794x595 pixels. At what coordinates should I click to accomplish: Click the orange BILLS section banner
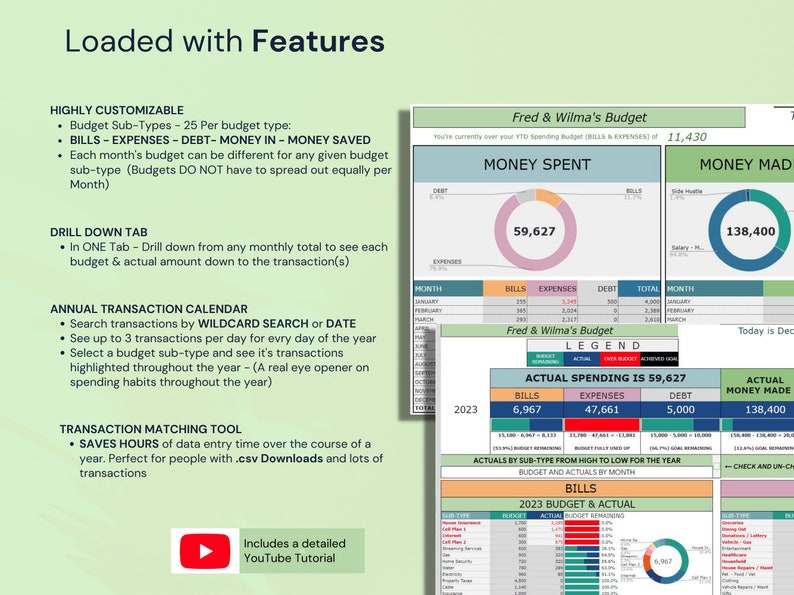click(x=577, y=489)
